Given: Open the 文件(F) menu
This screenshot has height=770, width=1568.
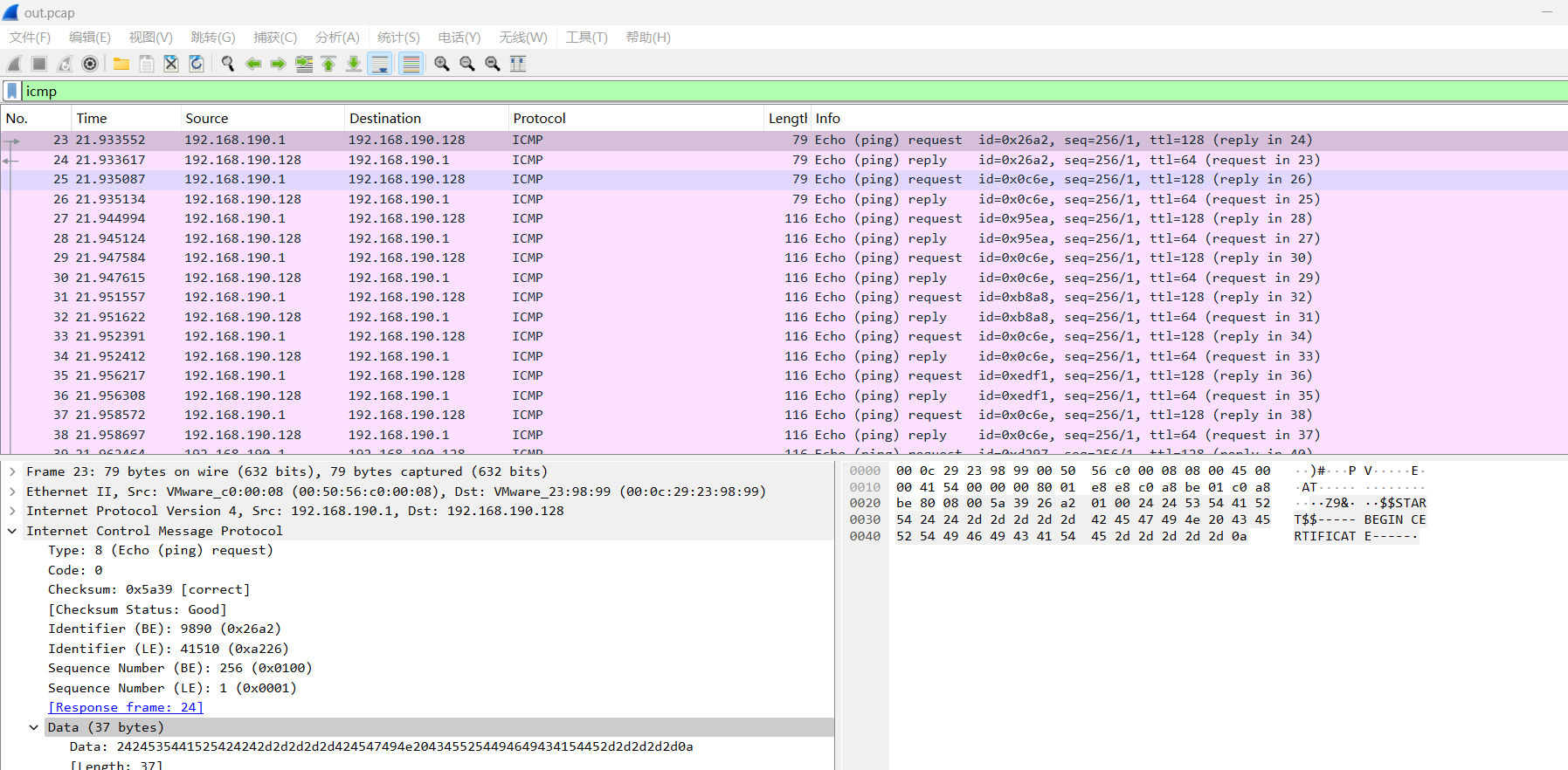Looking at the screenshot, I should [30, 38].
